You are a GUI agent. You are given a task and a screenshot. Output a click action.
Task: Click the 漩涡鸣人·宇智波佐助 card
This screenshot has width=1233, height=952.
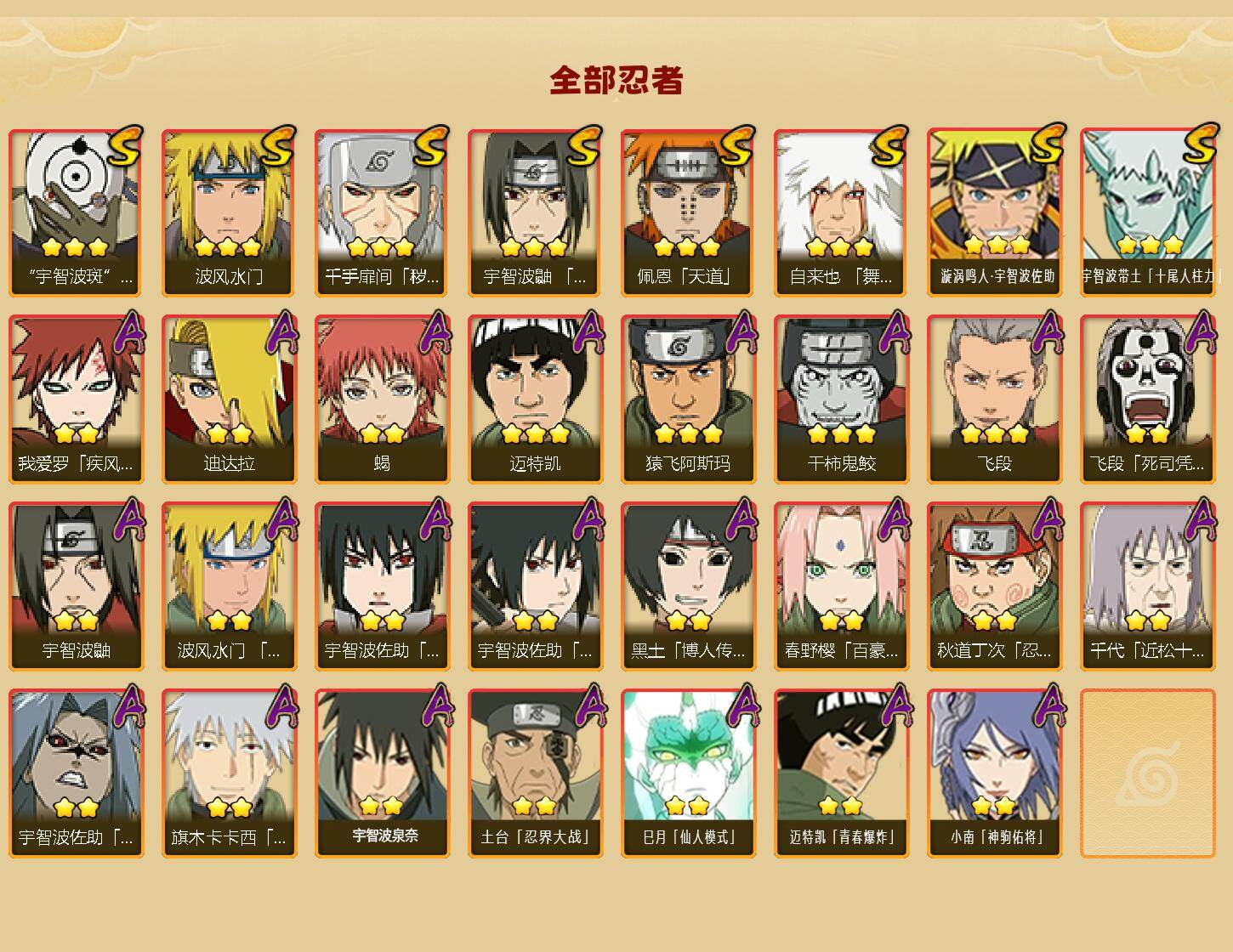pos(994,212)
